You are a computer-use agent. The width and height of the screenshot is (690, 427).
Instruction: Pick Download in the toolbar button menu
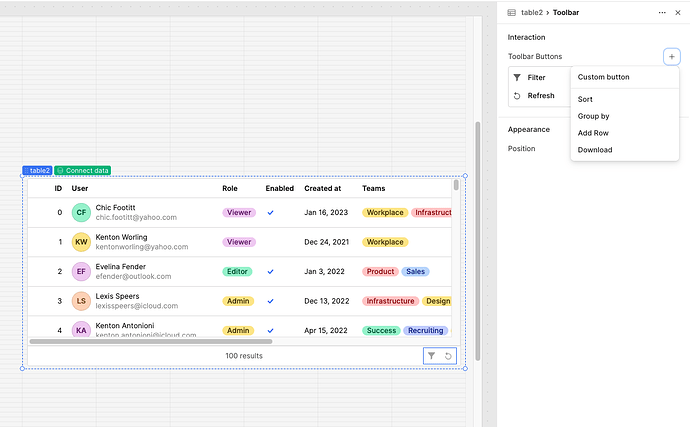(595, 150)
